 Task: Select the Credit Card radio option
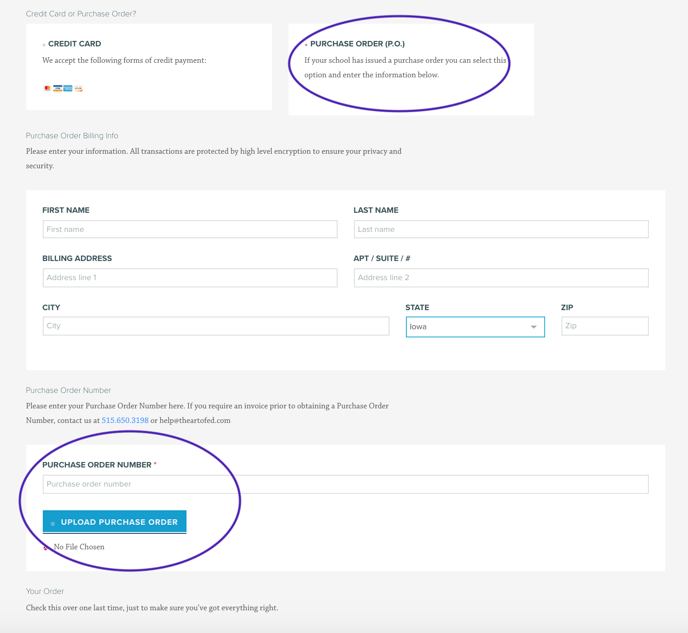tap(44, 45)
